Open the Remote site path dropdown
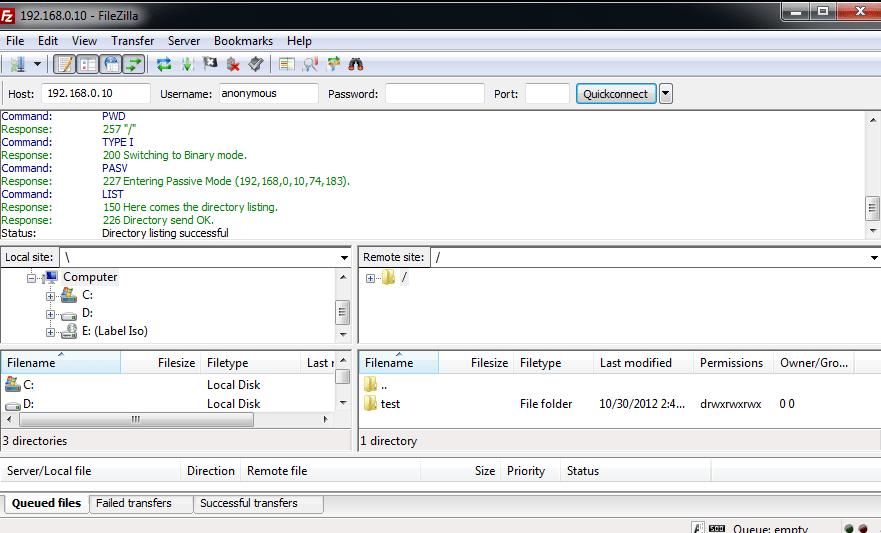Image resolution: width=881 pixels, height=533 pixels. pyautogui.click(x=874, y=258)
